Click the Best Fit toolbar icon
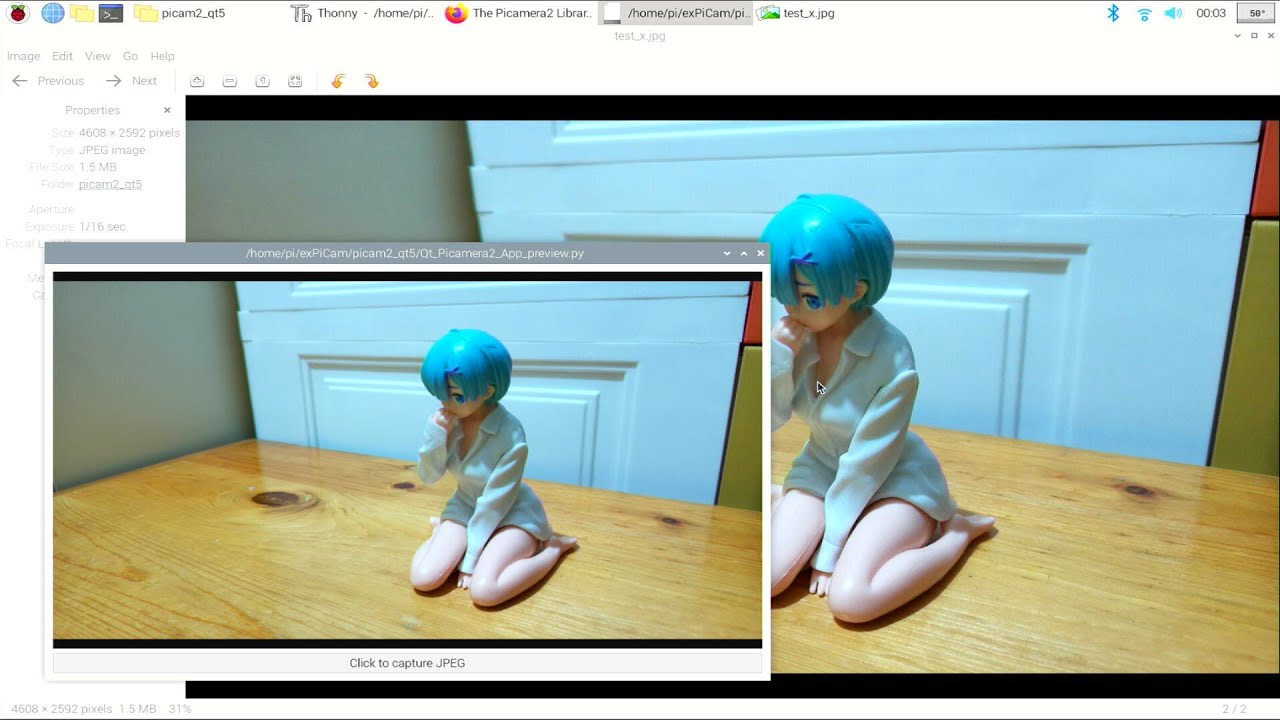The width and height of the screenshot is (1280, 720). point(295,81)
